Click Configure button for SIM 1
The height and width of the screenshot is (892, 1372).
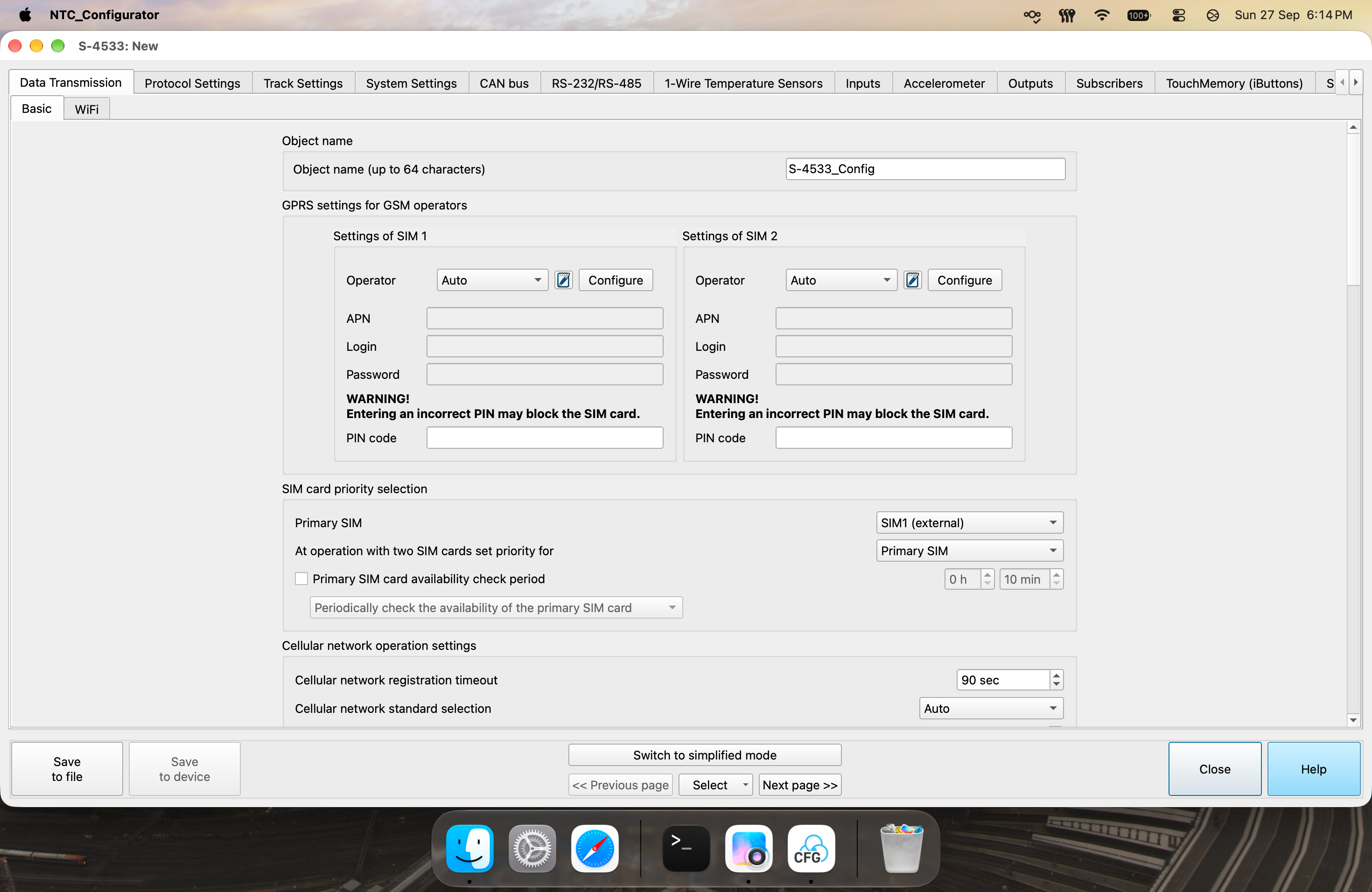pos(616,280)
